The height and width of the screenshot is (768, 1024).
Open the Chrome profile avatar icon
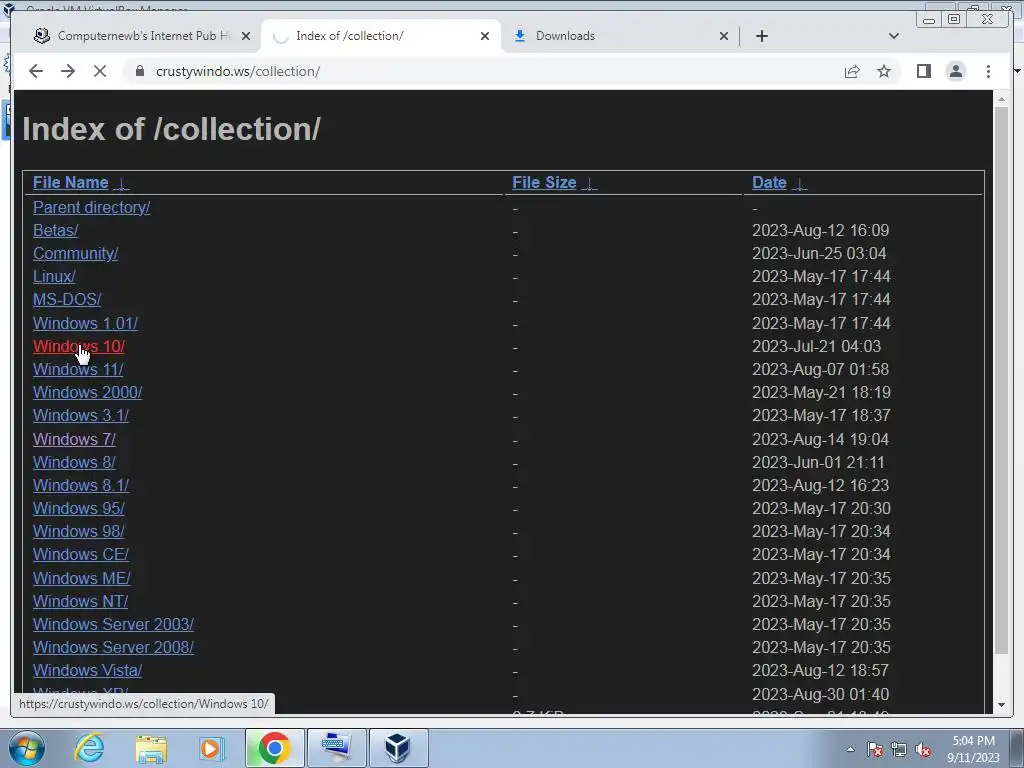coord(955,71)
